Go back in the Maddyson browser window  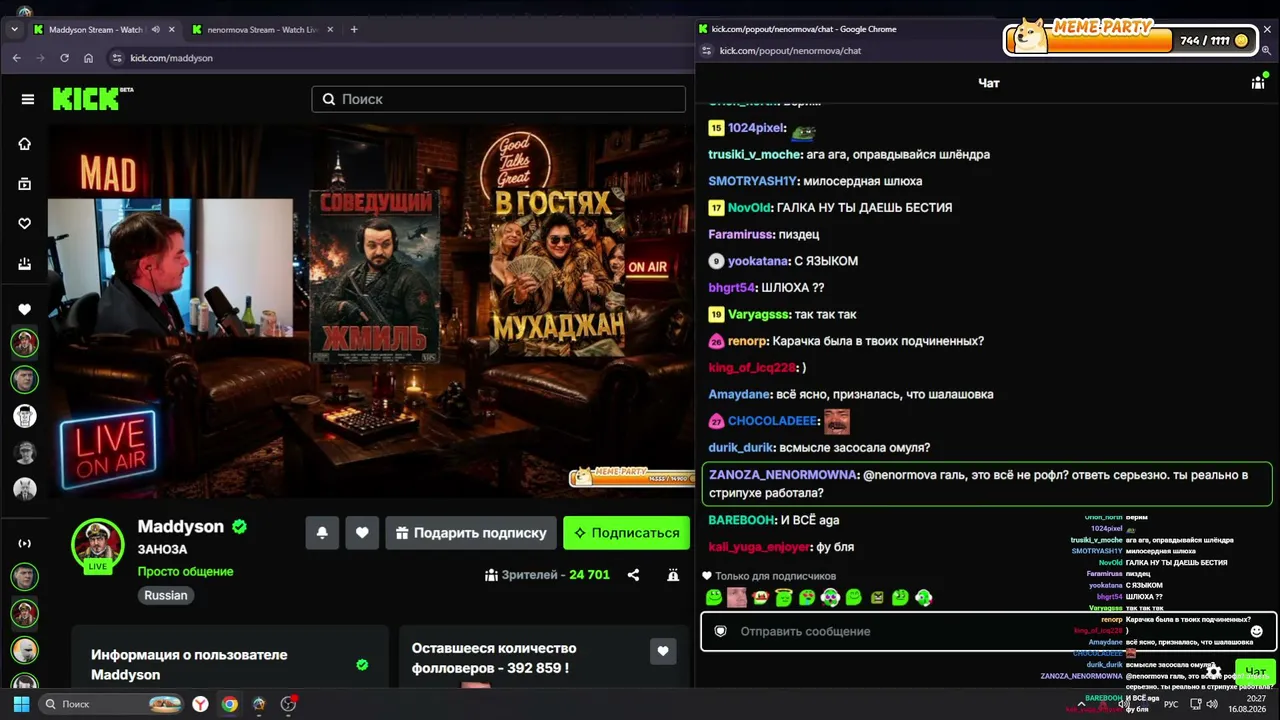click(x=16, y=58)
